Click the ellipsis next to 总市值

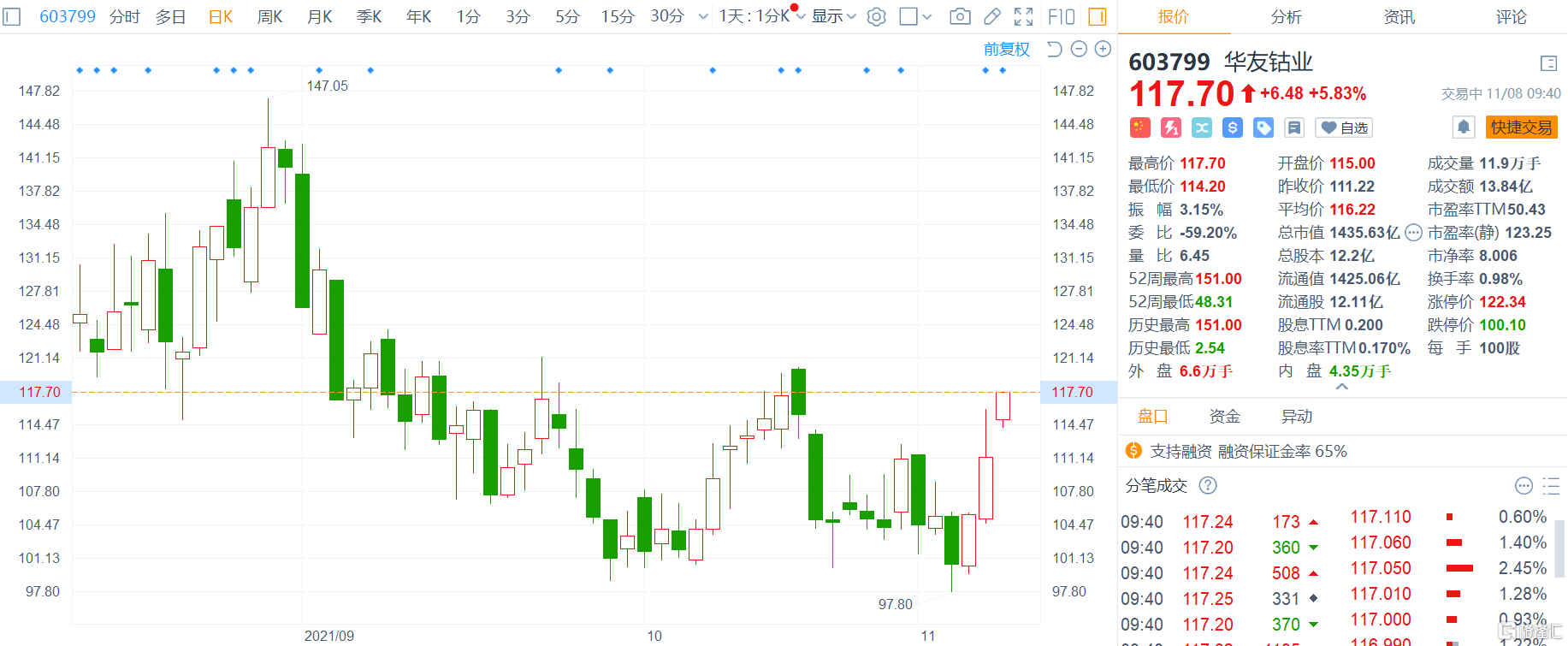click(x=1413, y=232)
